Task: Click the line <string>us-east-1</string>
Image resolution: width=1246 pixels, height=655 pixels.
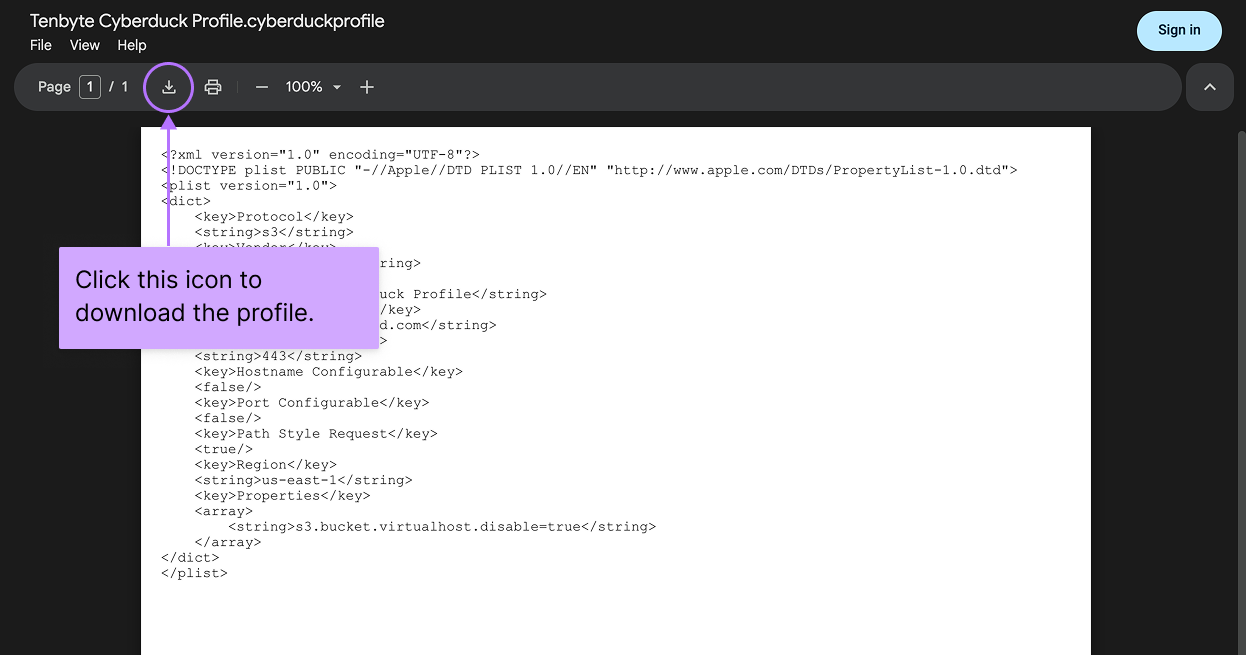Action: point(303,480)
